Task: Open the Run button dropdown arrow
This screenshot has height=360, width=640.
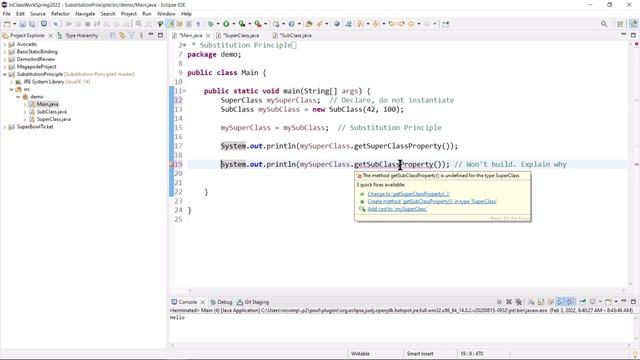Action: pos(233,24)
